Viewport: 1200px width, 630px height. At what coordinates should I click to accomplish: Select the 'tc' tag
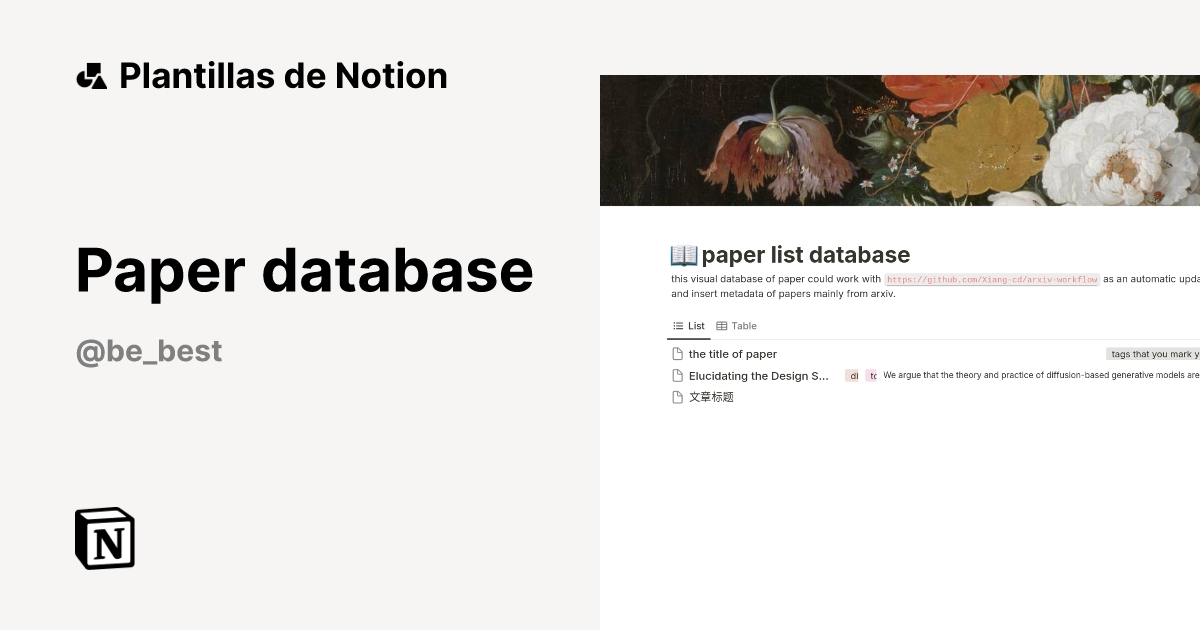[x=873, y=375]
